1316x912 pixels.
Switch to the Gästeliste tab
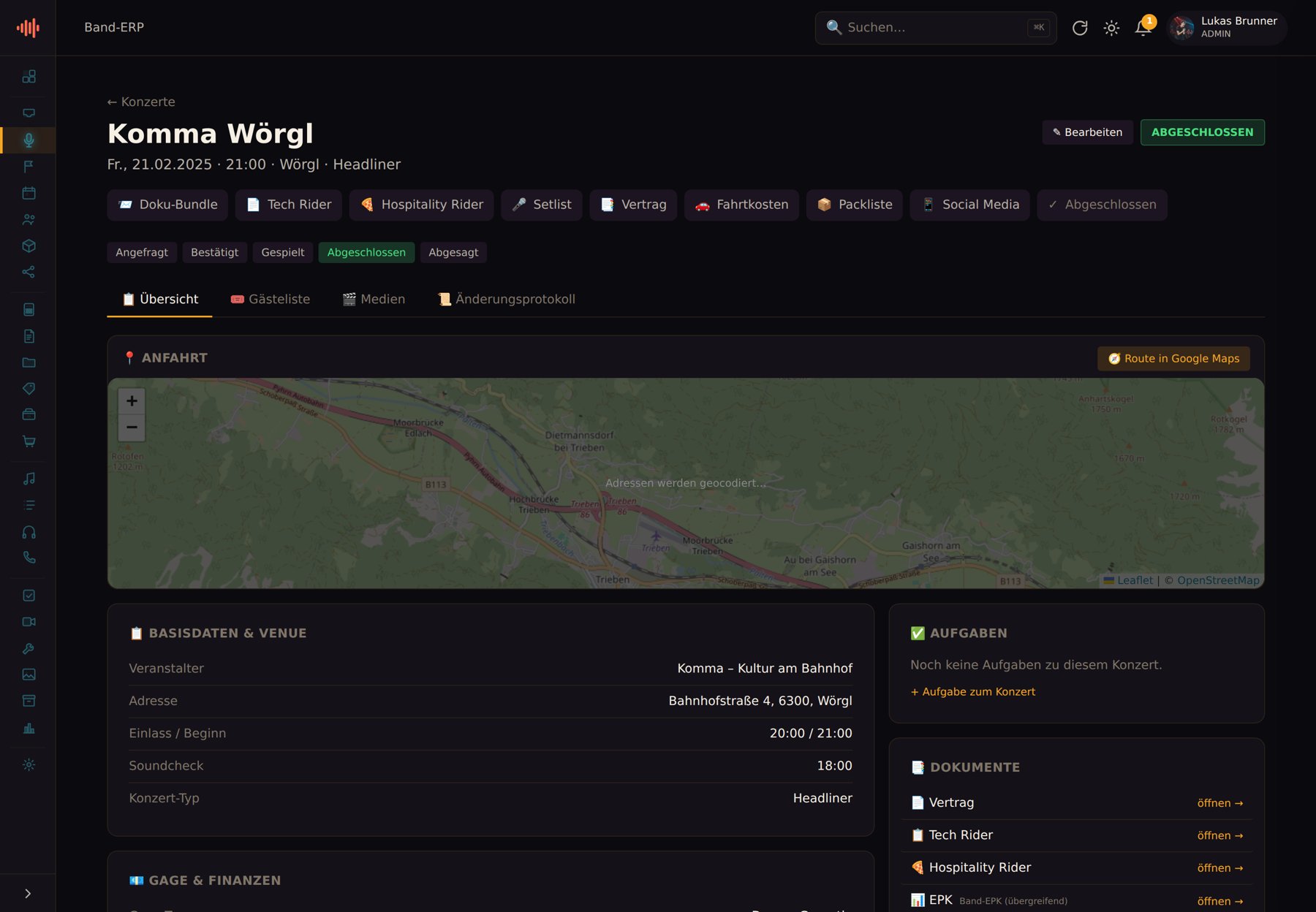pyautogui.click(x=271, y=299)
